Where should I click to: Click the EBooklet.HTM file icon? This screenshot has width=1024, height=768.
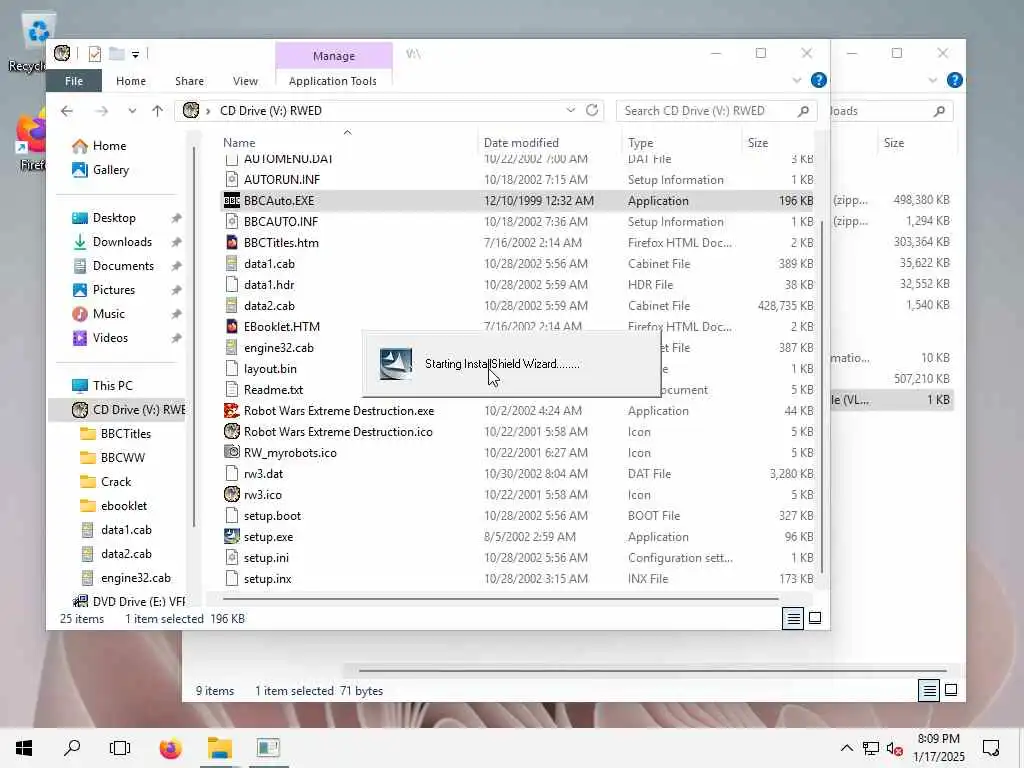[231, 327]
